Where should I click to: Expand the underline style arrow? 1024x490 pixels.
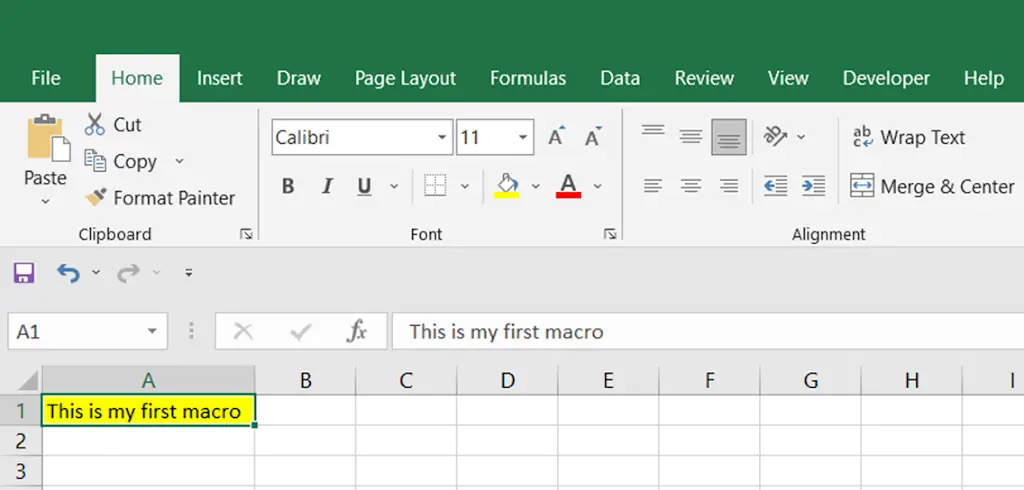pyautogui.click(x=394, y=186)
